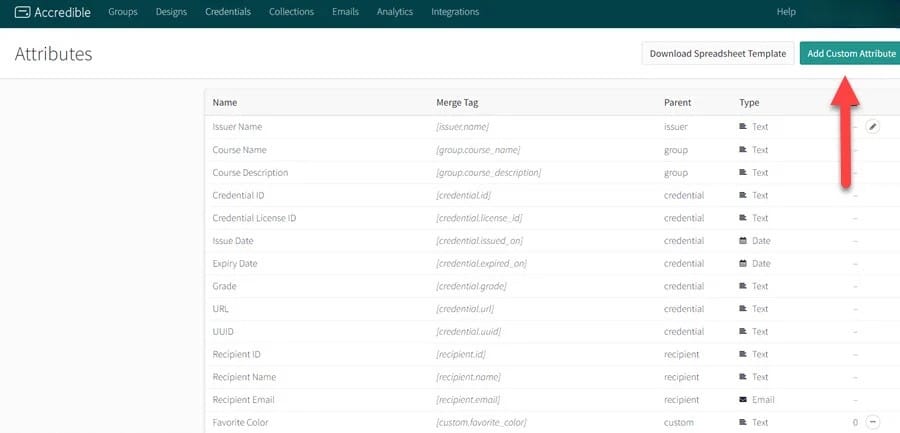Click the pencil edit icon for Issuer Name
The width and height of the screenshot is (900, 433).
point(872,127)
